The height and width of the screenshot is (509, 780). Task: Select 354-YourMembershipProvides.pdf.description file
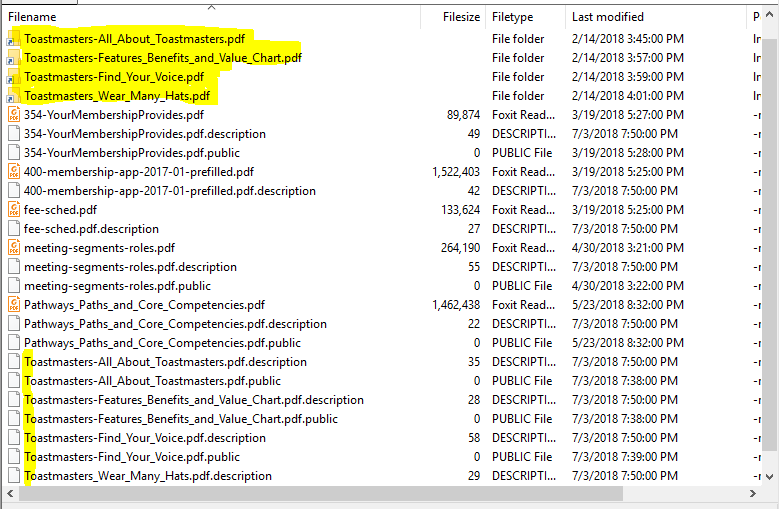[x=144, y=134]
